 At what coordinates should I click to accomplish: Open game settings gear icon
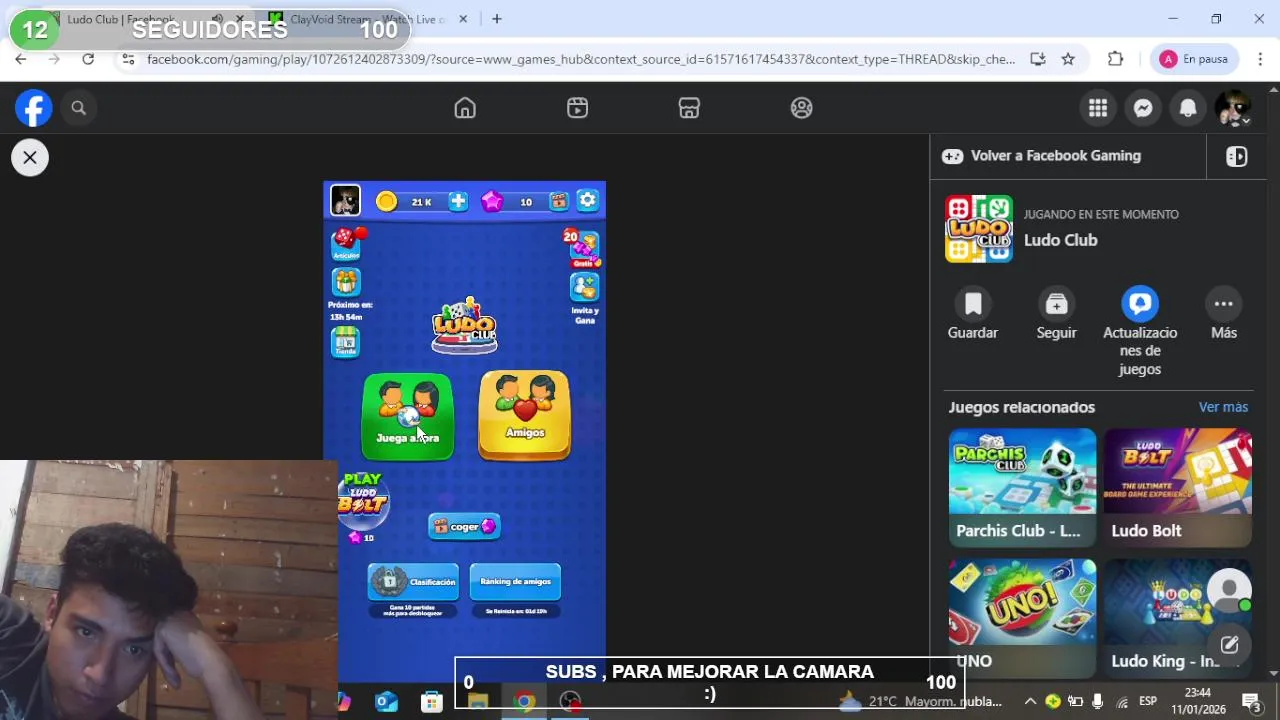[587, 200]
